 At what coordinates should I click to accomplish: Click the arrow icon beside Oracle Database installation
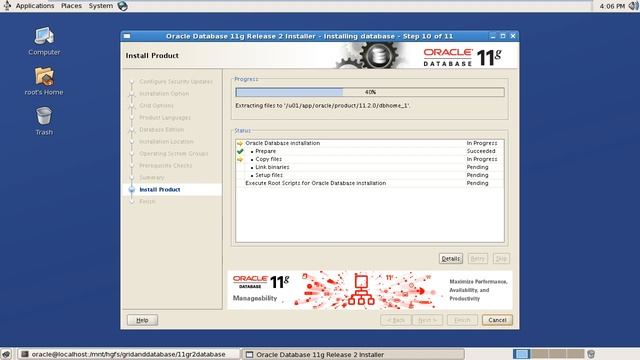[240, 143]
